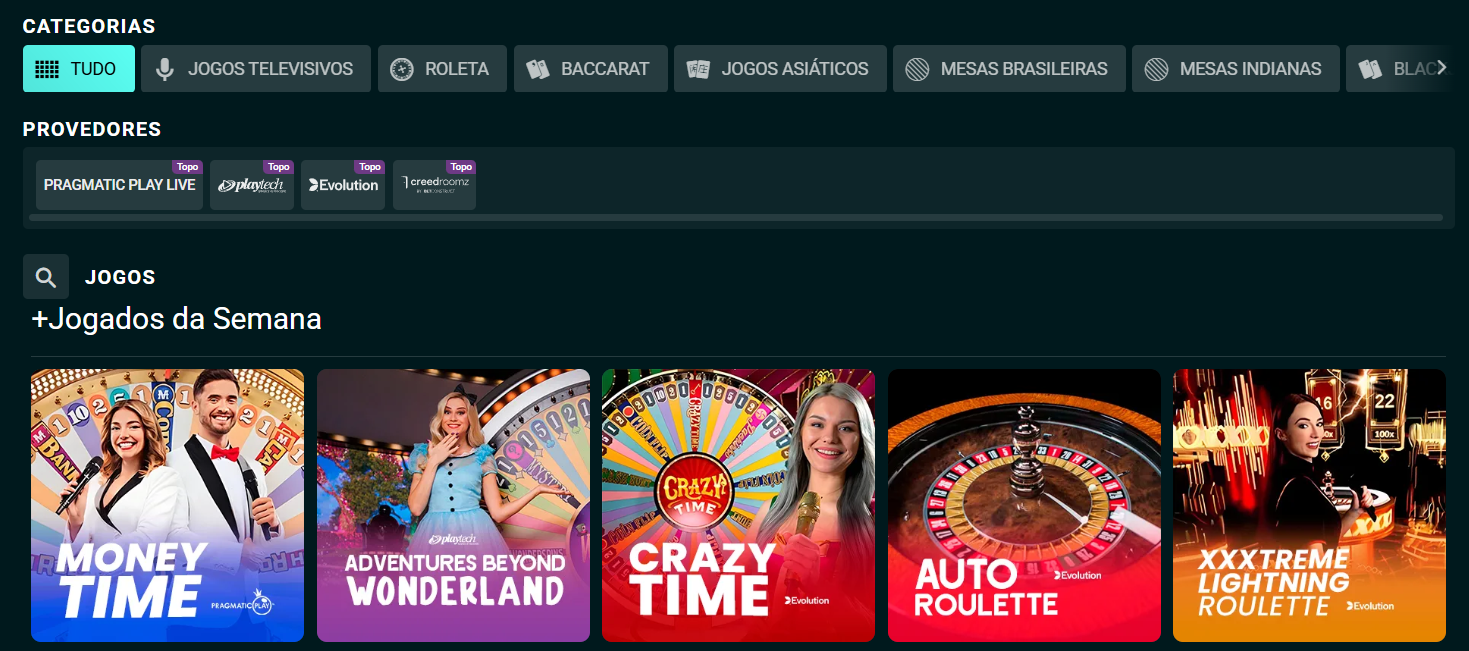Select the TUDO grid icon
This screenshot has height=651, width=1469.
pyautogui.click(x=48, y=68)
